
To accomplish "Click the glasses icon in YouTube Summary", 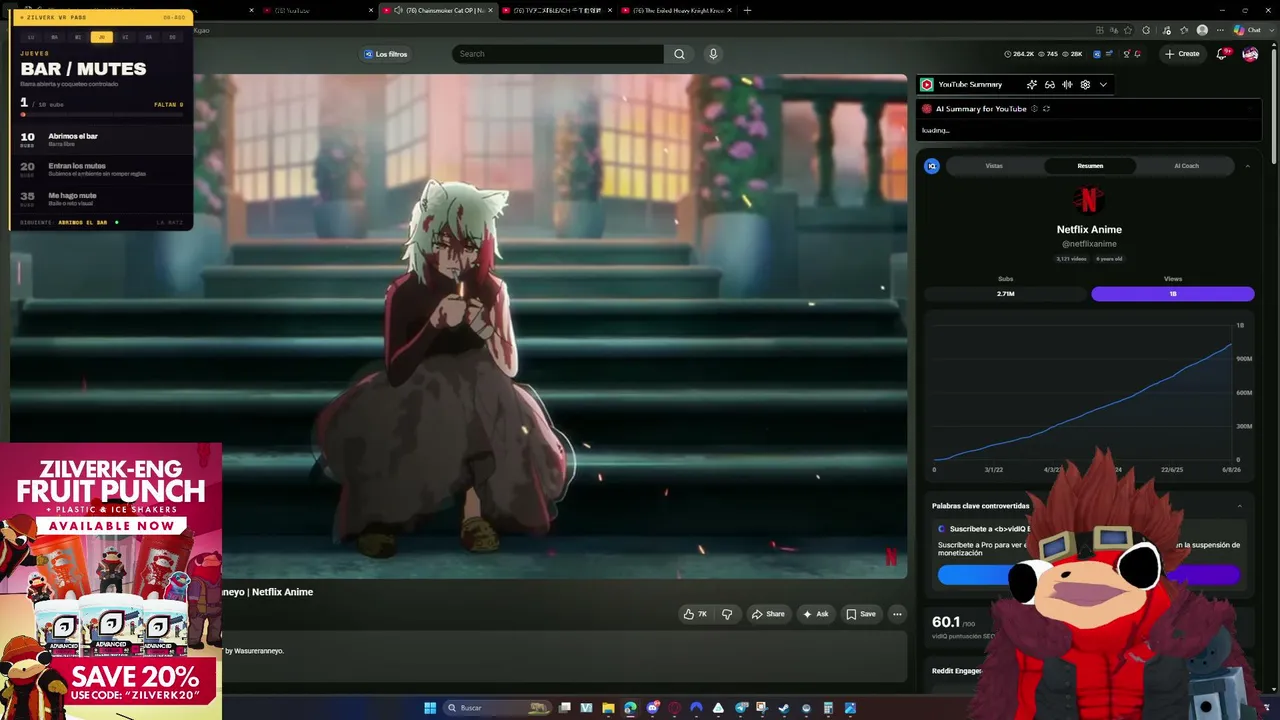I will coord(1050,85).
